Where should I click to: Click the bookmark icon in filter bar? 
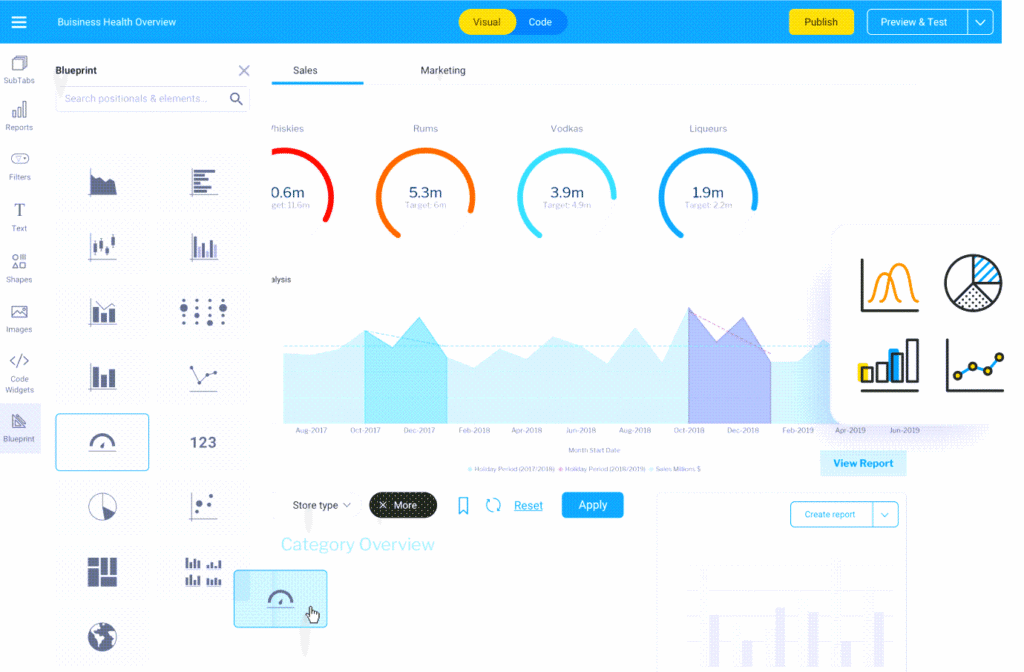[x=463, y=505]
